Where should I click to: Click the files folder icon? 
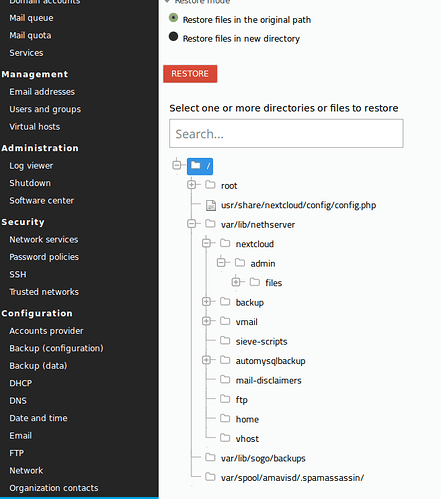(255, 282)
